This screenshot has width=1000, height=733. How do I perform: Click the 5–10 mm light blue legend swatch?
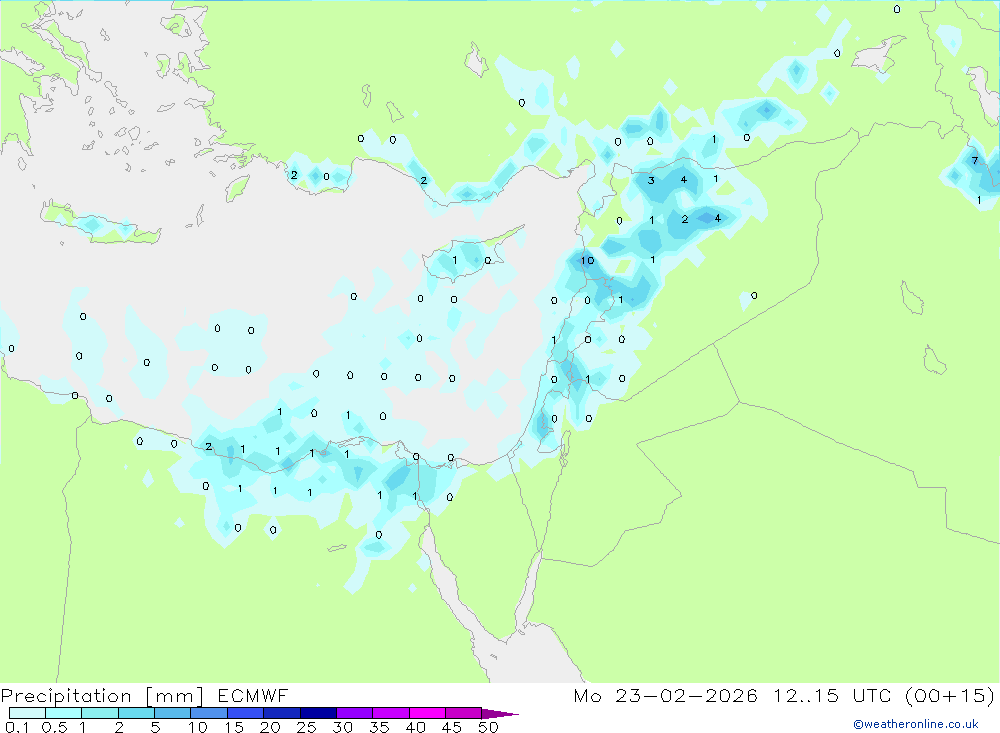(x=172, y=713)
